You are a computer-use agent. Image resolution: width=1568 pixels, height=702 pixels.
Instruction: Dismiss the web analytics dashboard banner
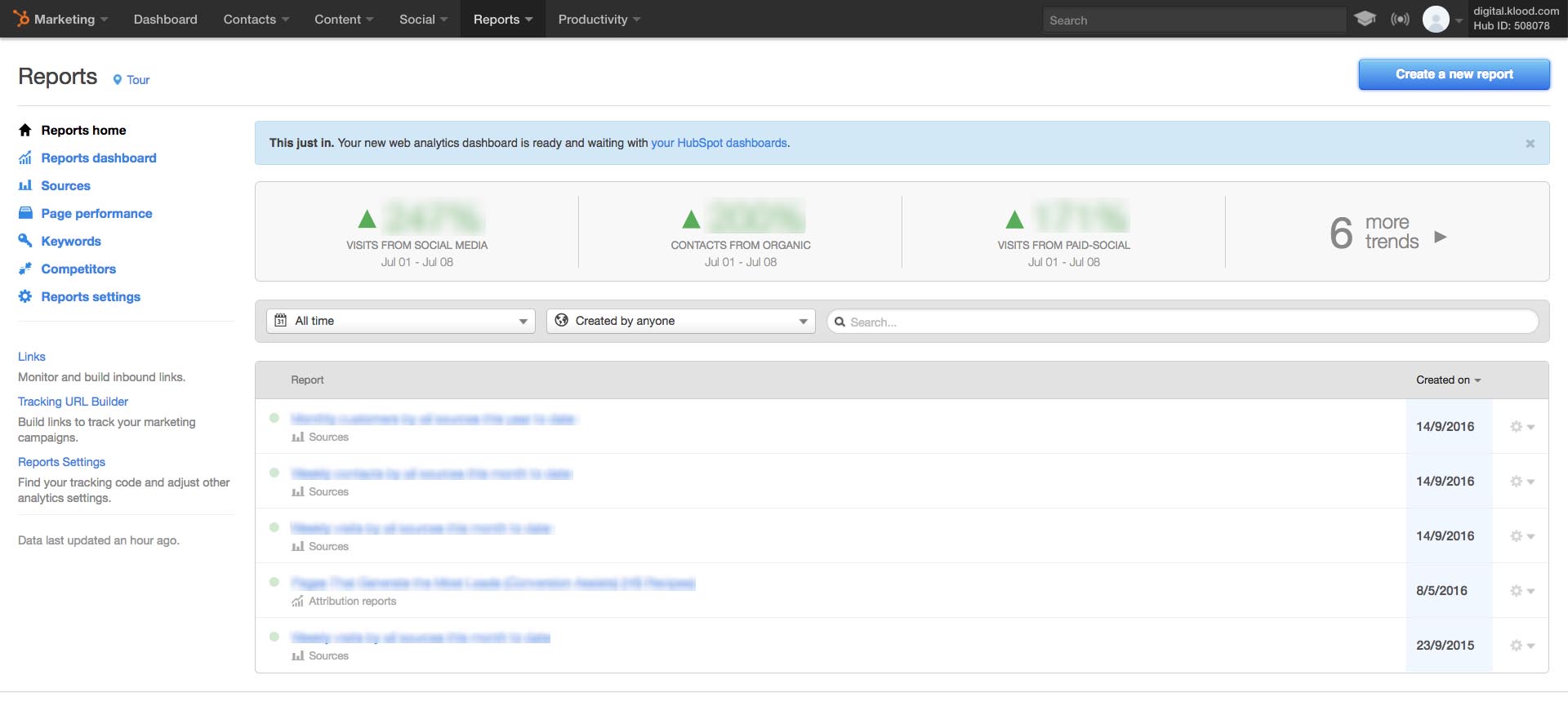pos(1530,144)
